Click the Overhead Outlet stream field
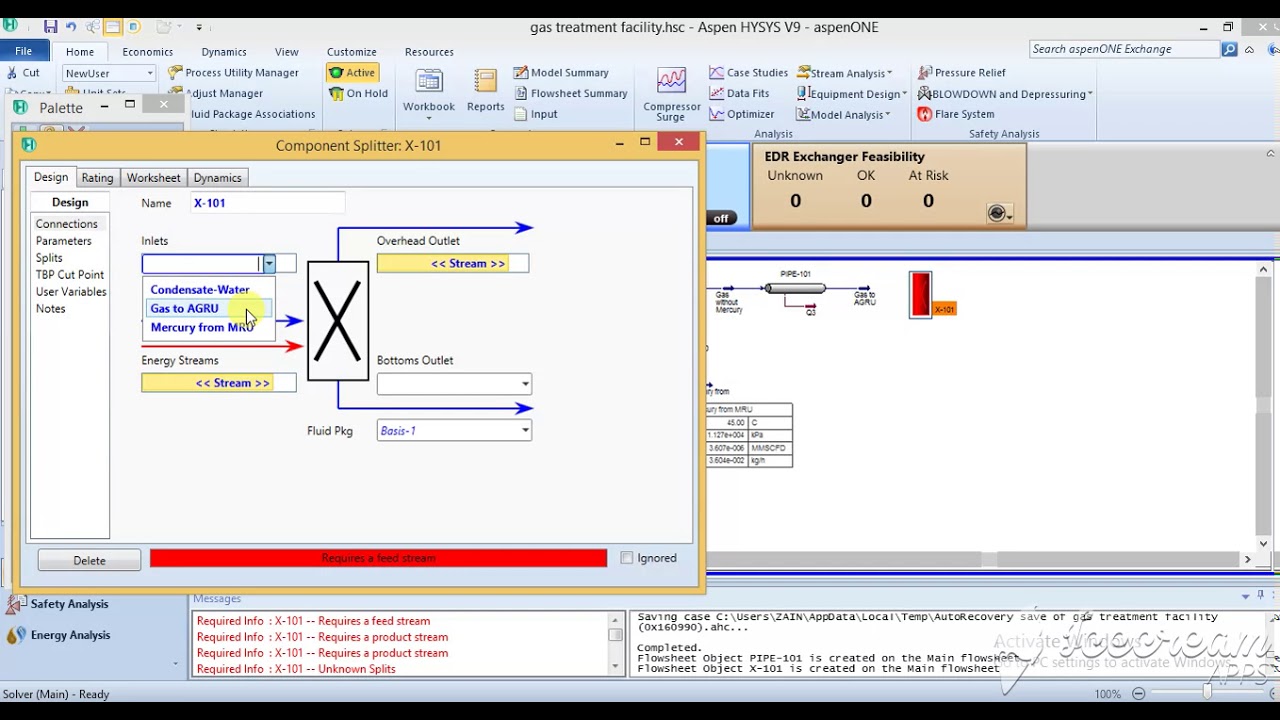The image size is (1280, 720). tap(453, 264)
